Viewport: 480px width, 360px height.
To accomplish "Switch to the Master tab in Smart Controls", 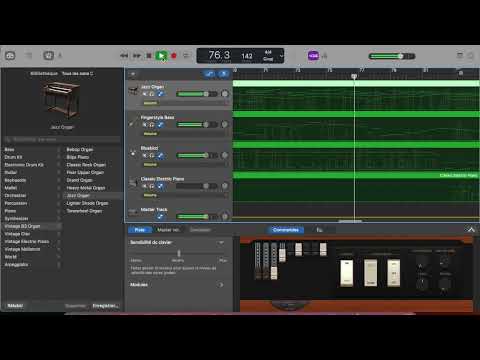I will pos(168,230).
